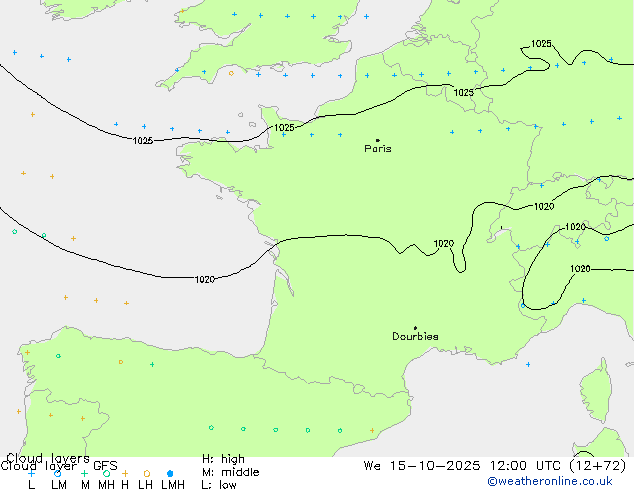
Task: Click the 'GFS' model label
Action: [105, 466]
